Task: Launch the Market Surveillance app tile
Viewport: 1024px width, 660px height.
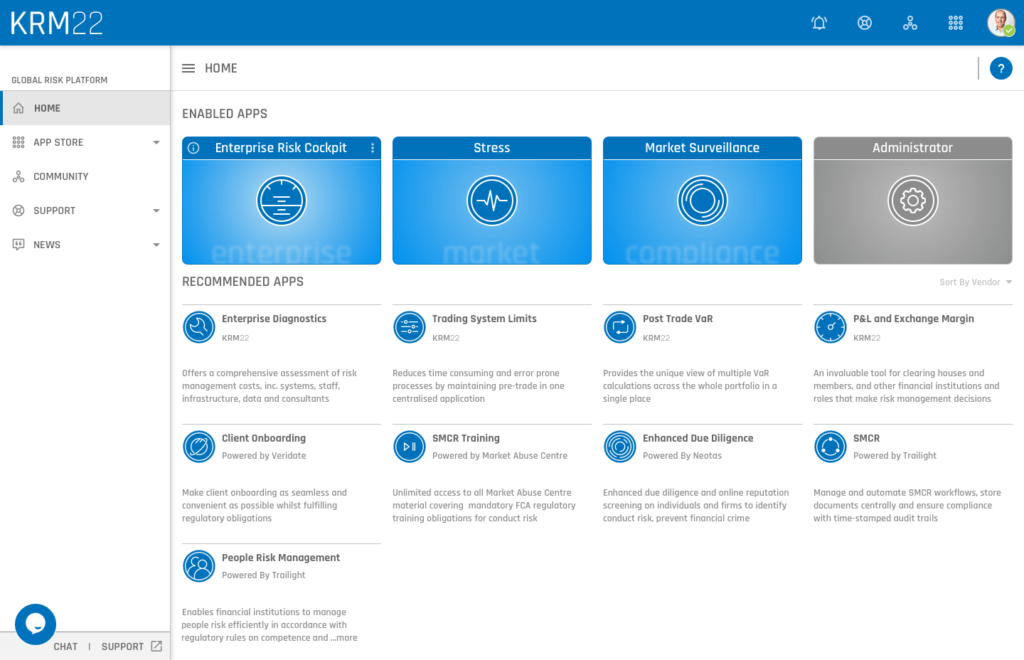Action: point(702,200)
